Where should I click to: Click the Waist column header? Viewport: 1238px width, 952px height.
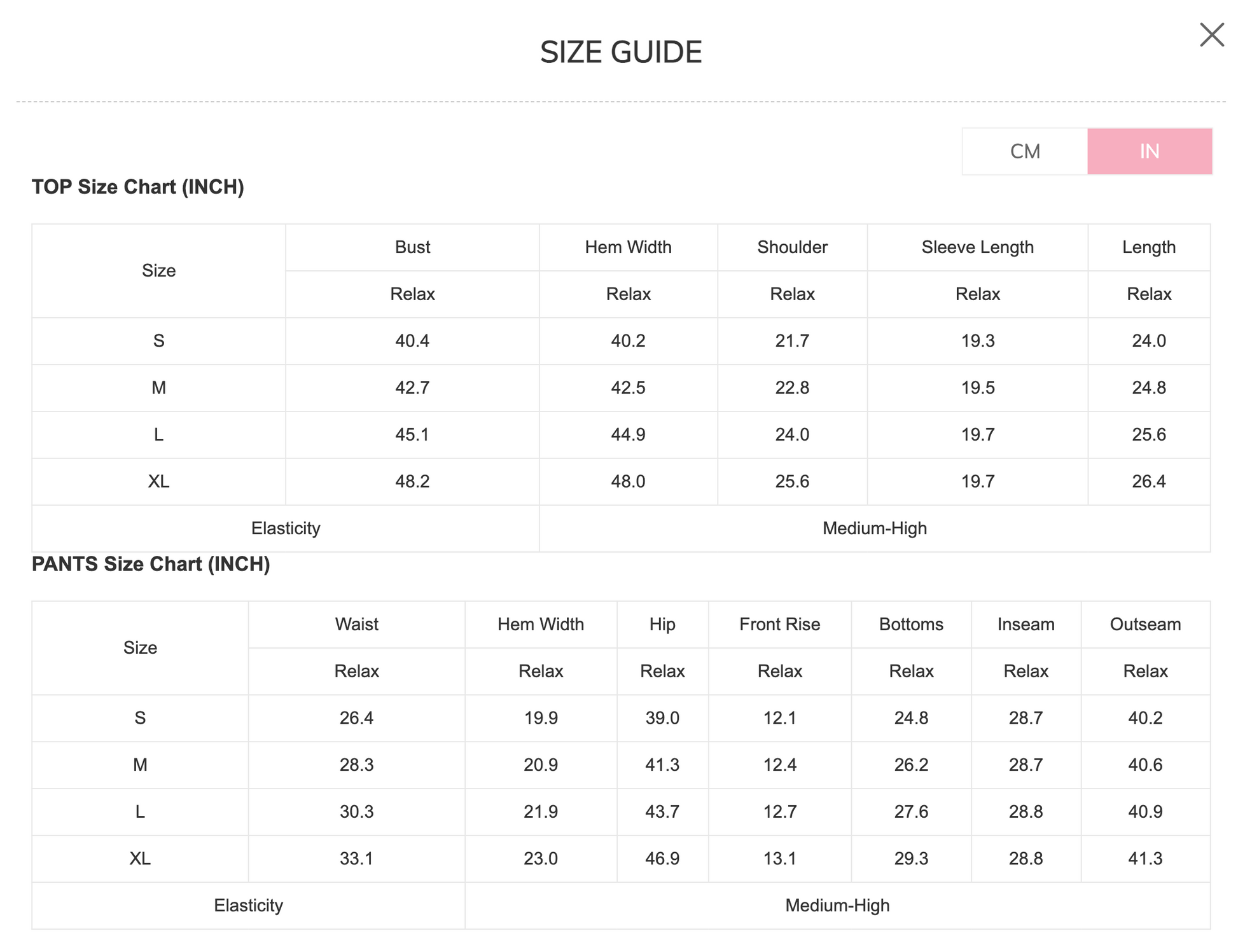tap(356, 624)
